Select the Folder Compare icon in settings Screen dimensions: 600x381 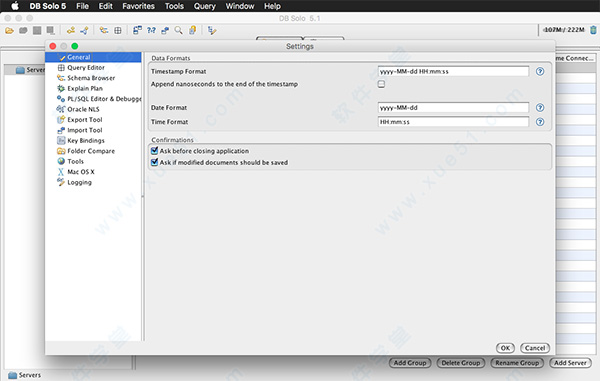click(x=61, y=151)
